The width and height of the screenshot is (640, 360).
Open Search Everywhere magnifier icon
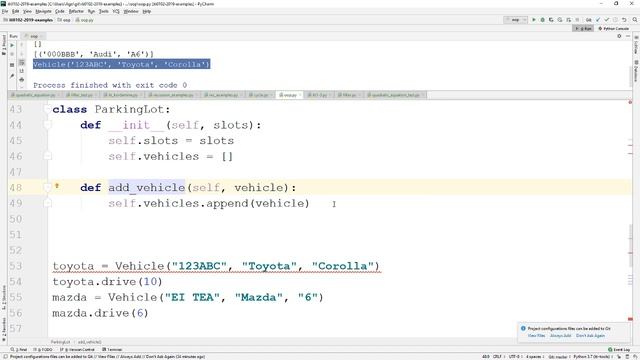(x=635, y=20)
